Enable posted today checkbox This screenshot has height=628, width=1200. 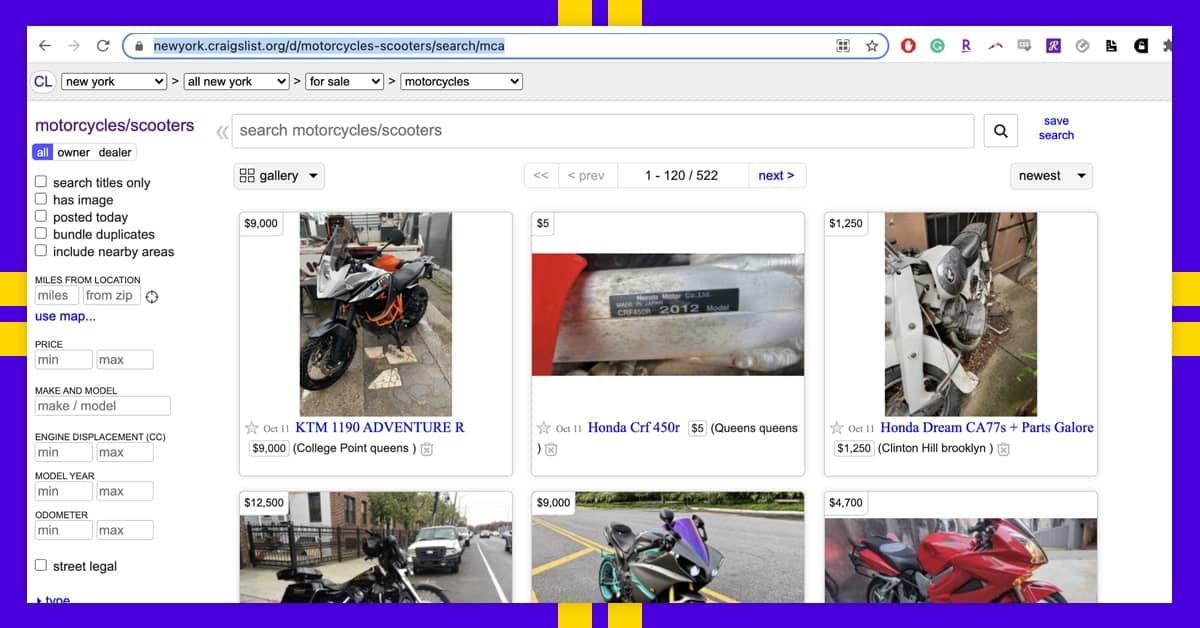[41, 216]
